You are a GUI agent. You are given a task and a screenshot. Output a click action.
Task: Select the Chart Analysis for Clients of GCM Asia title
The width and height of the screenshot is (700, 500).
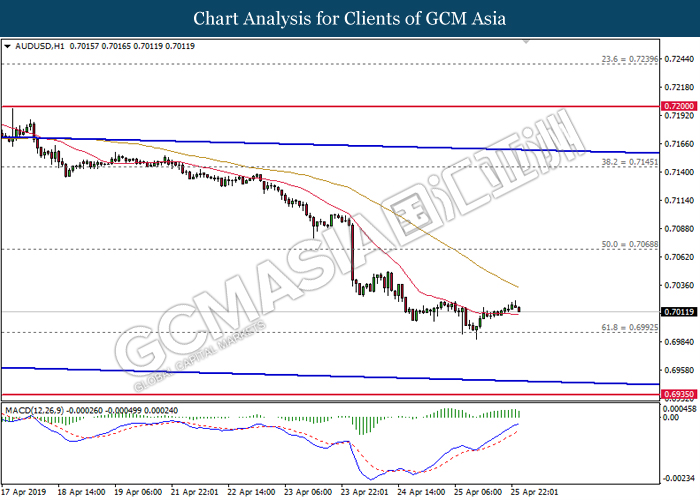[x=350, y=19]
